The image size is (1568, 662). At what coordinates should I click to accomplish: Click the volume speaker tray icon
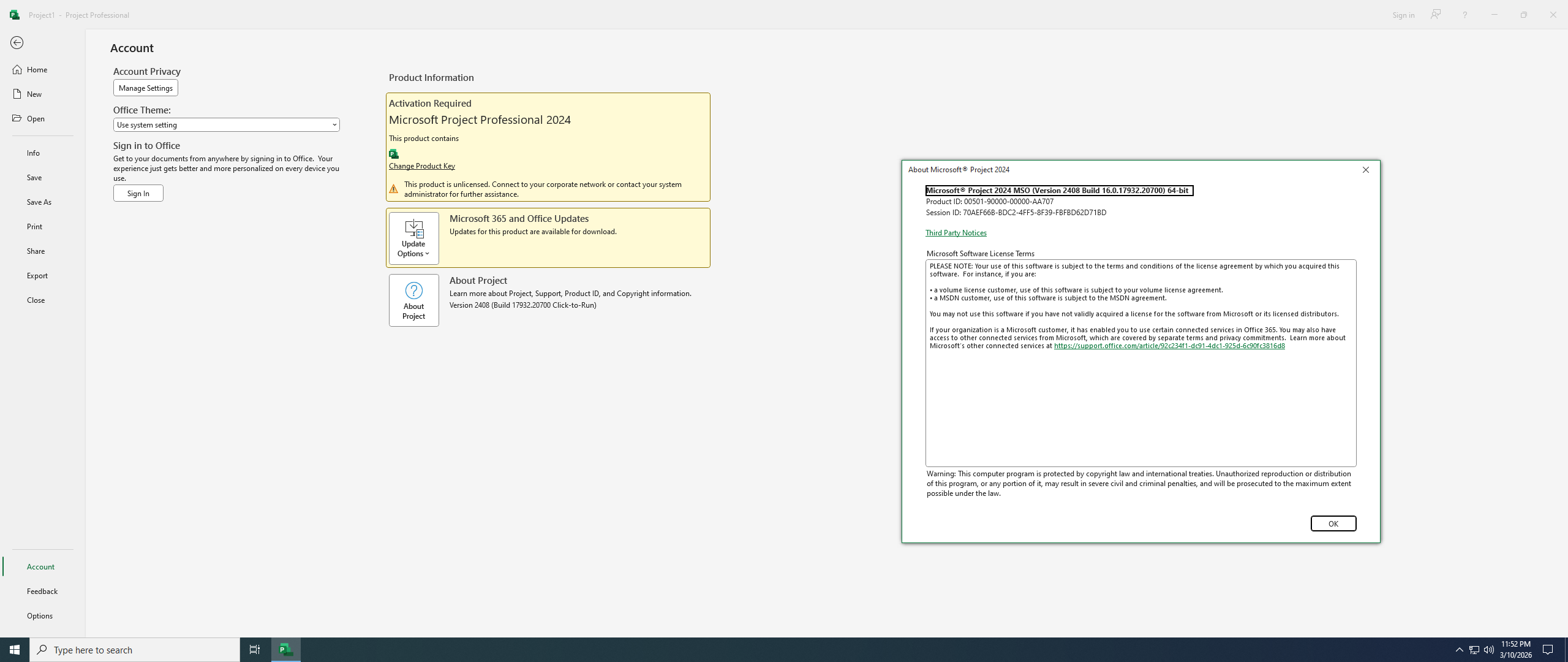(x=1488, y=649)
